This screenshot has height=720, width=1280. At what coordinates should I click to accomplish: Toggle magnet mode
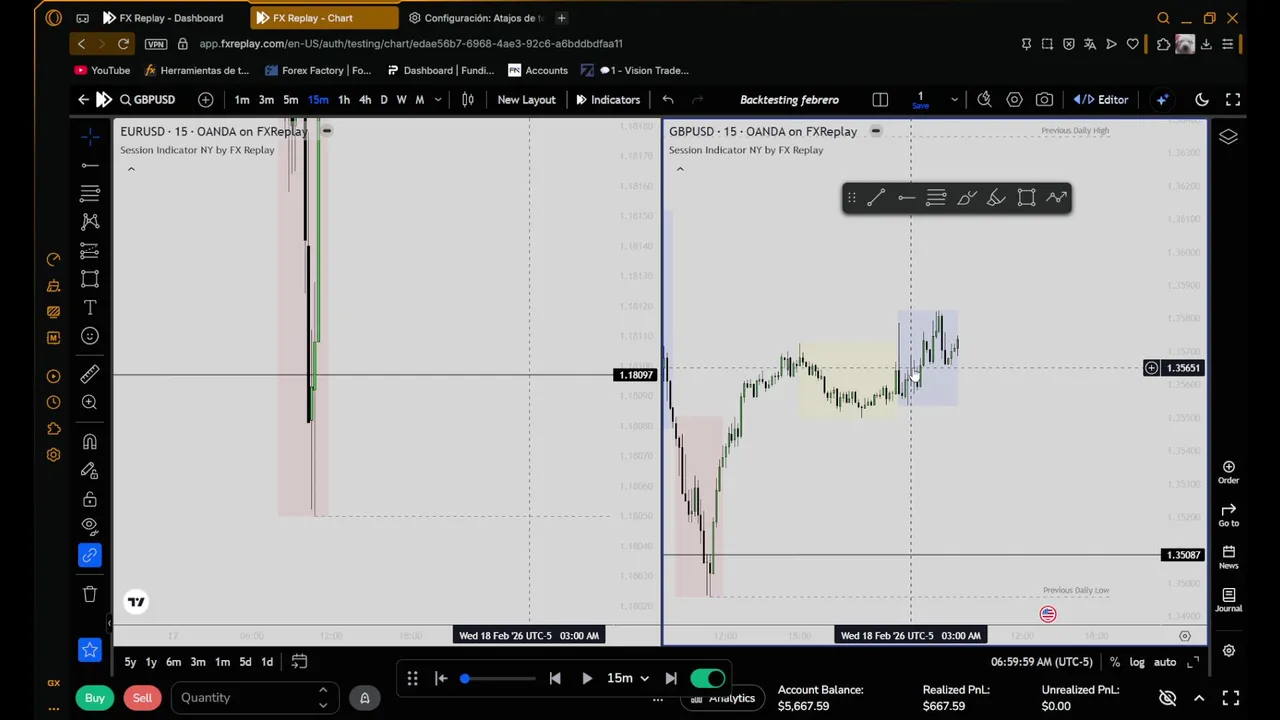90,441
